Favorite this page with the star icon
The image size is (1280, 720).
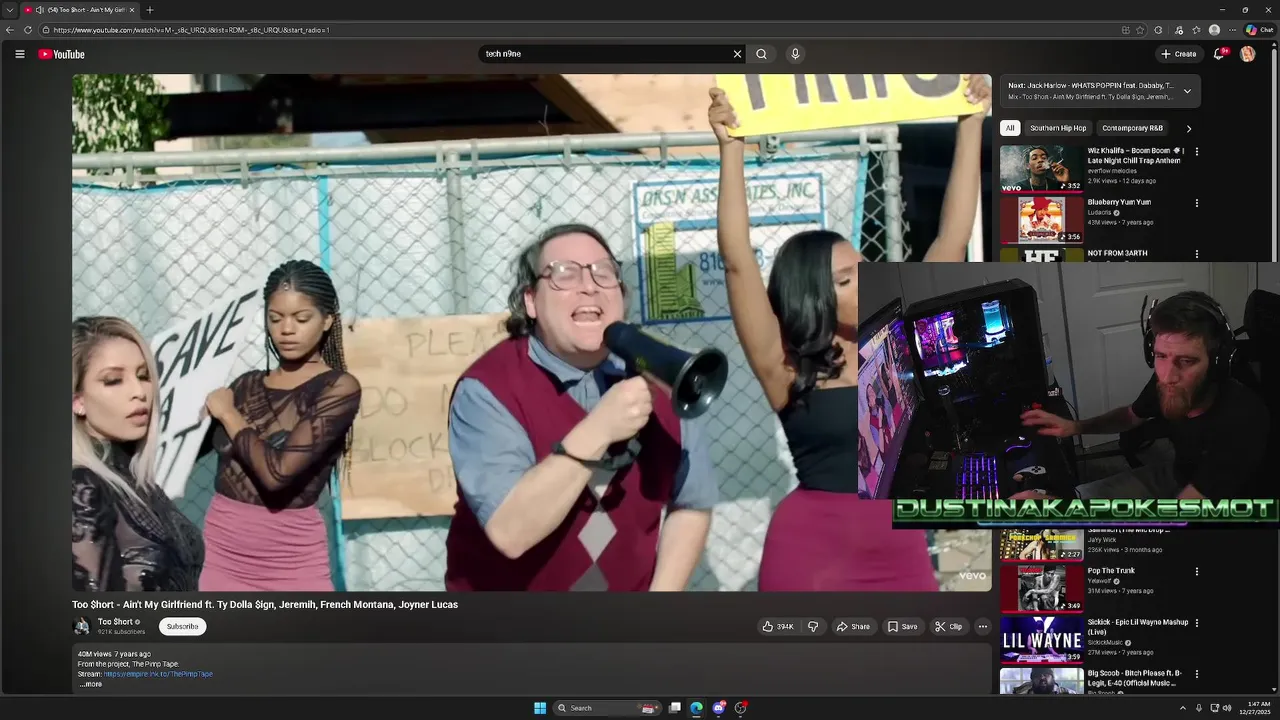pyautogui.click(x=1140, y=30)
